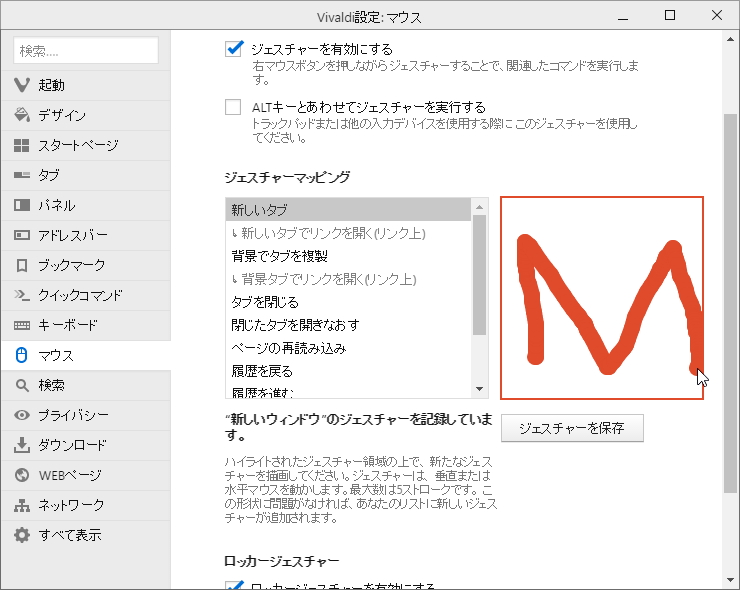Click the magnifier 検索 icon
The width and height of the screenshot is (740, 590).
click(x=22, y=385)
